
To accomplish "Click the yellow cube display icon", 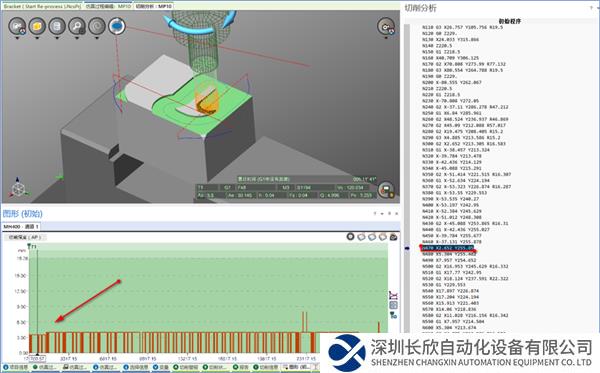I will tap(37, 26).
